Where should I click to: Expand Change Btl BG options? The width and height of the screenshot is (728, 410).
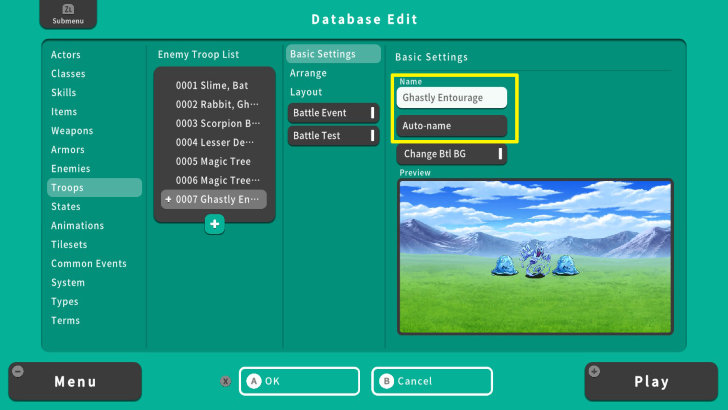click(x=452, y=154)
